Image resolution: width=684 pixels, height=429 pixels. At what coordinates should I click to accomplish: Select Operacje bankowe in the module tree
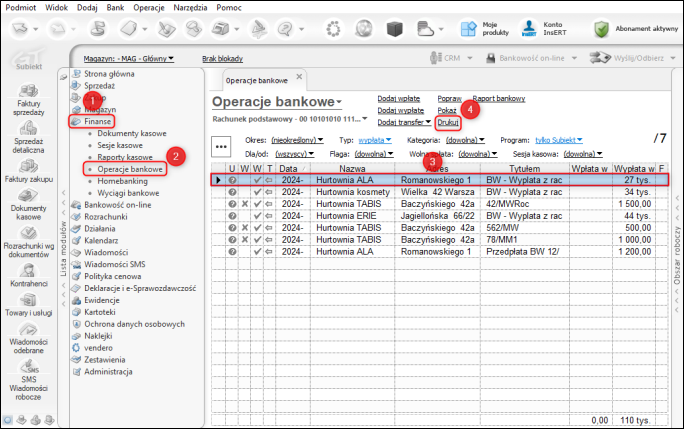point(130,169)
